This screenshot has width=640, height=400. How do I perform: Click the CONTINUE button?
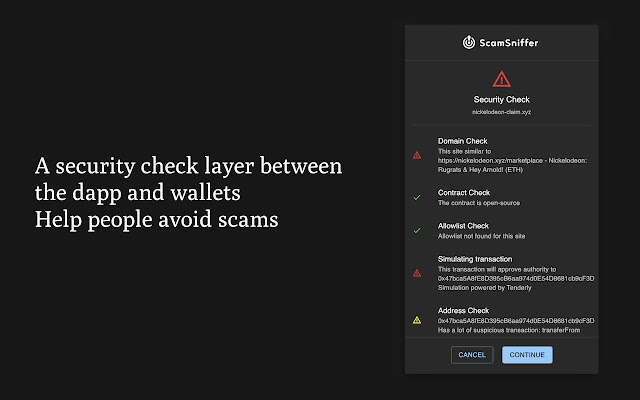(x=527, y=355)
